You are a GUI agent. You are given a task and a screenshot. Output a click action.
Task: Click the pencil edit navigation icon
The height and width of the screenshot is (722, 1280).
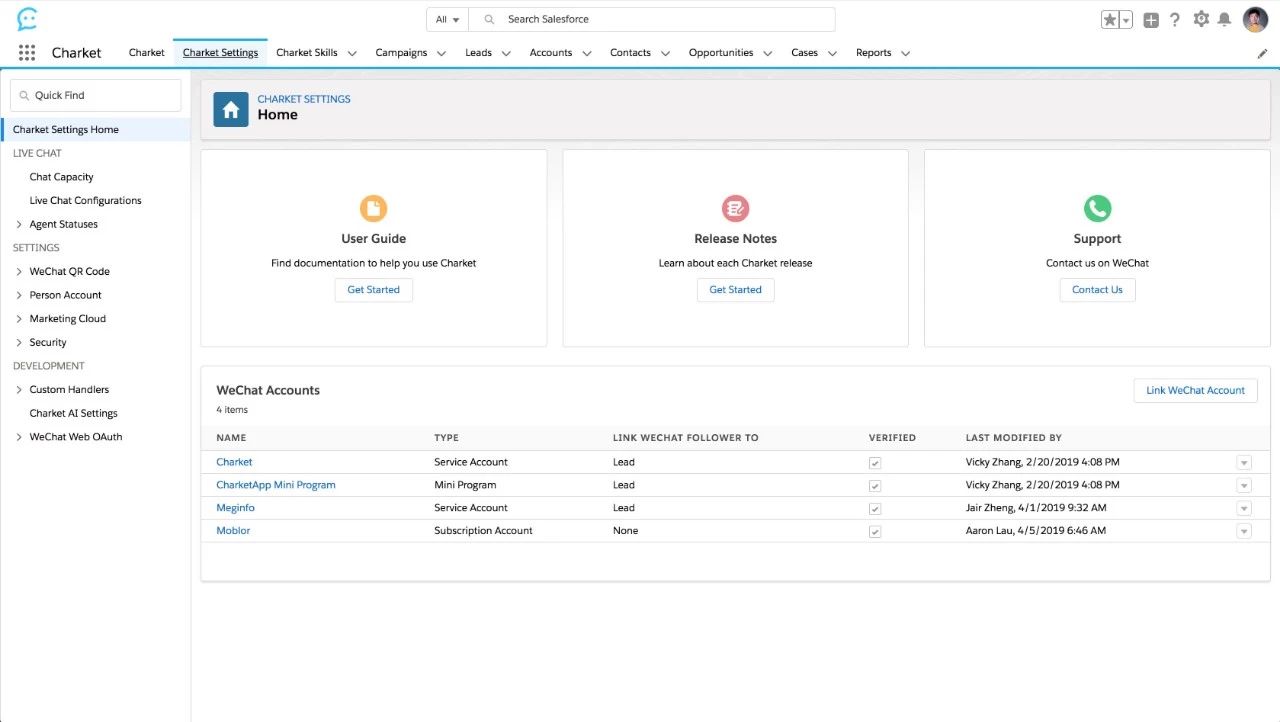(x=1262, y=54)
